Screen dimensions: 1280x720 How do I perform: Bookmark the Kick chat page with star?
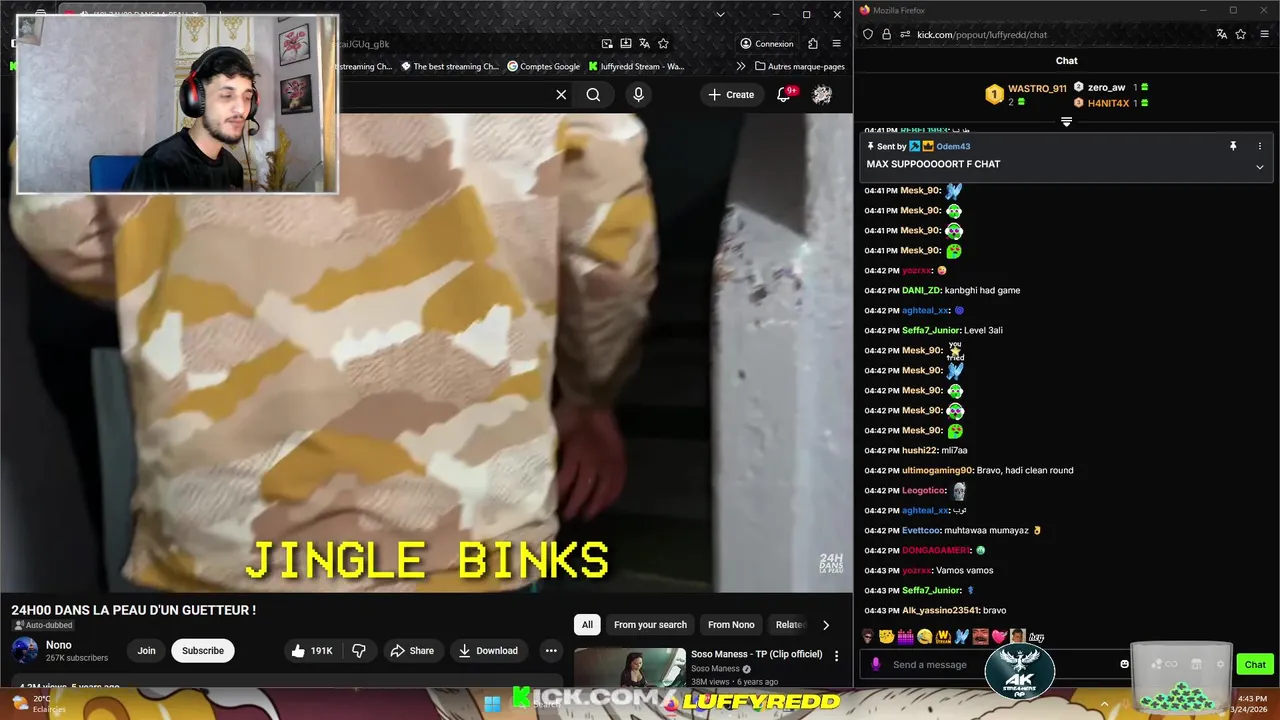[1240, 34]
